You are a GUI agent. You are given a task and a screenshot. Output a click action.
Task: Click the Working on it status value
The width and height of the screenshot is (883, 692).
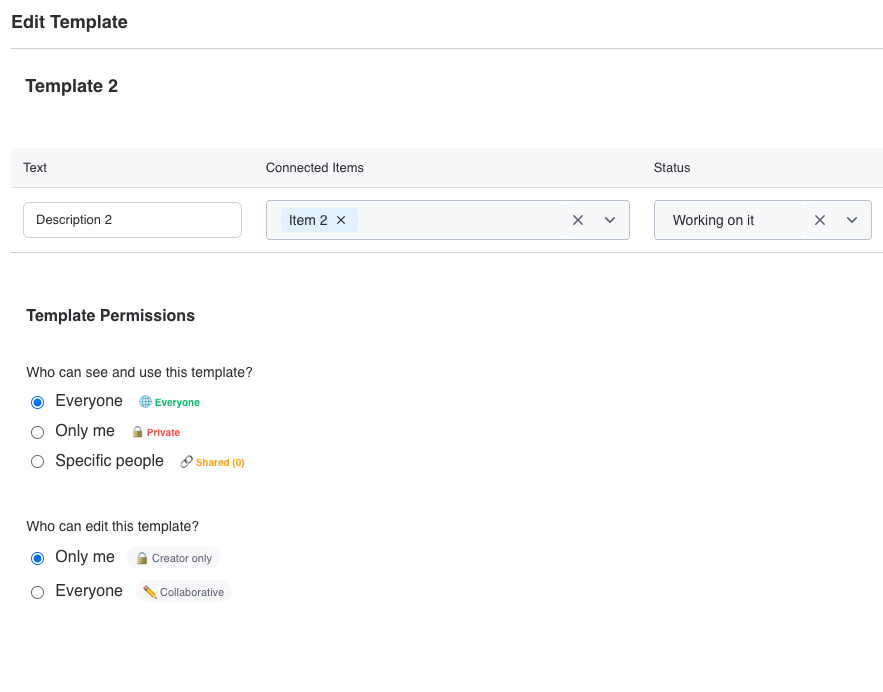point(713,220)
